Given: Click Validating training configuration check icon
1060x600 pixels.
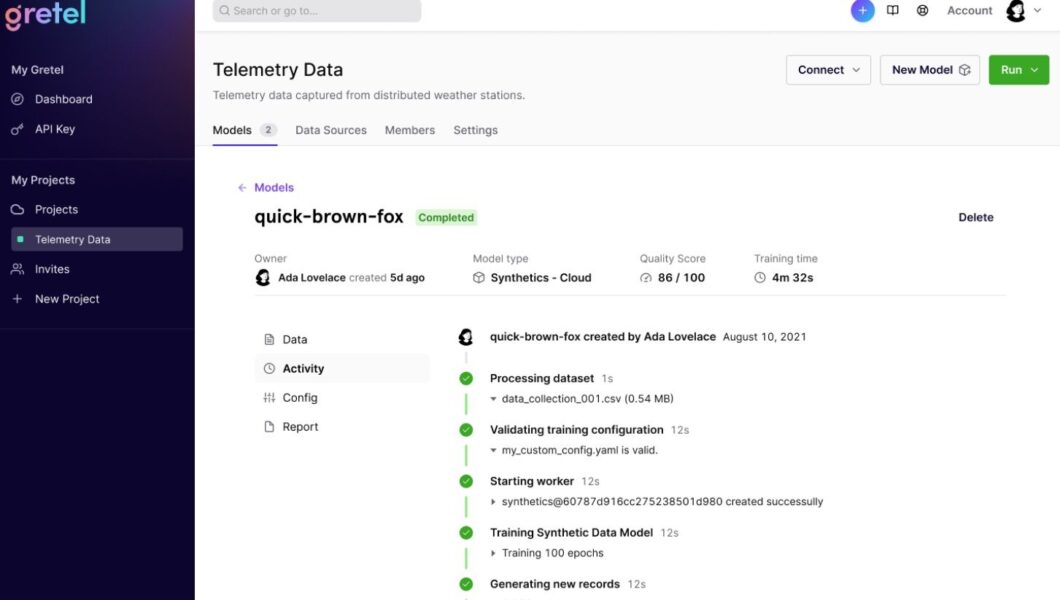Looking at the screenshot, I should coord(466,430).
